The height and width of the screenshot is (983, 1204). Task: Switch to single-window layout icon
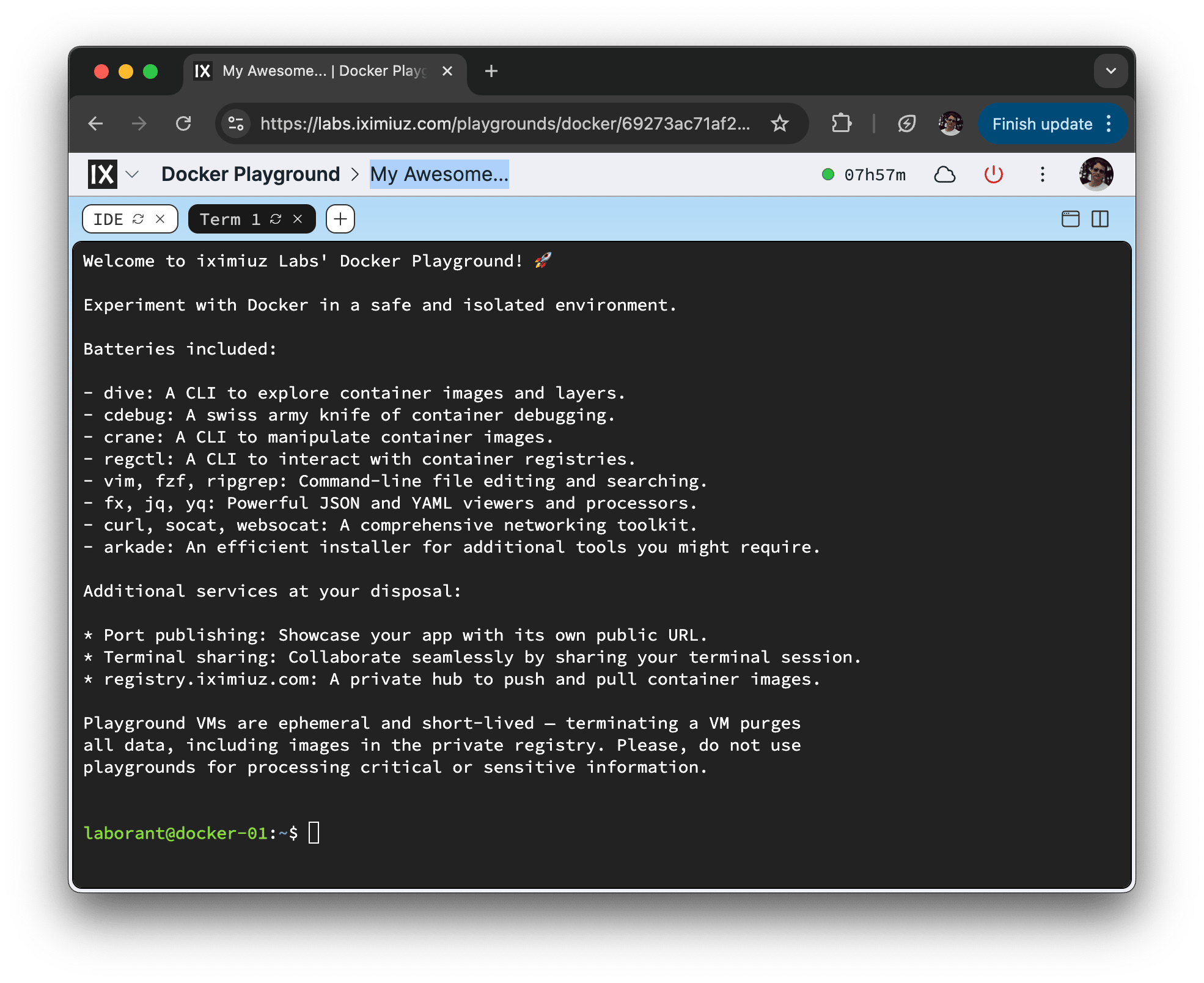tap(1070, 219)
